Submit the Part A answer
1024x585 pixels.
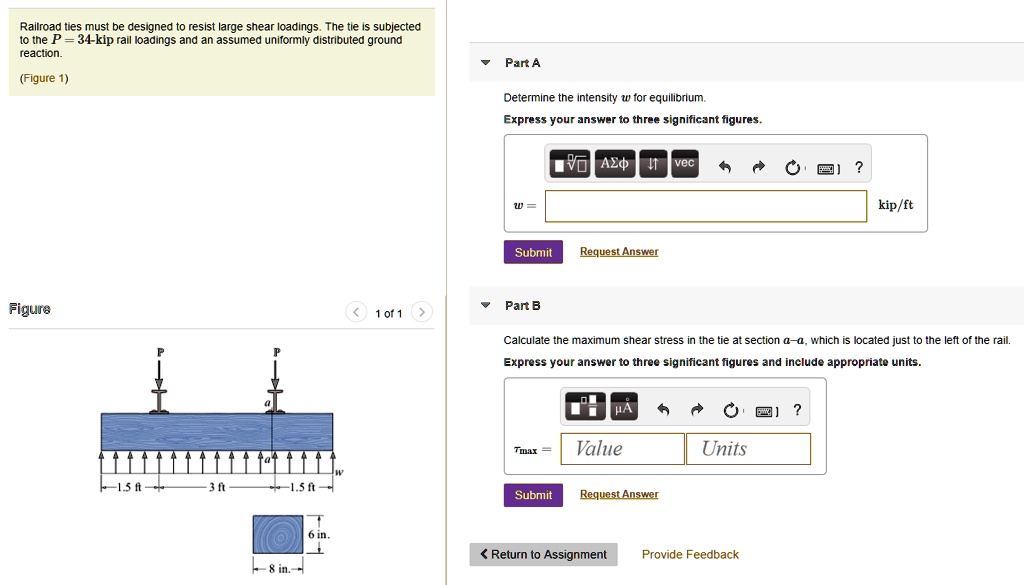(533, 252)
